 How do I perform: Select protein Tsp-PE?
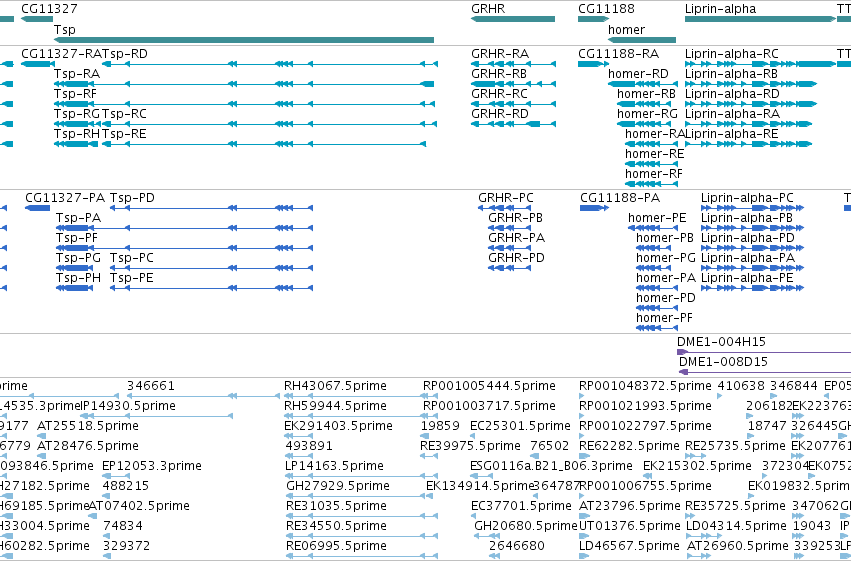[212, 289]
